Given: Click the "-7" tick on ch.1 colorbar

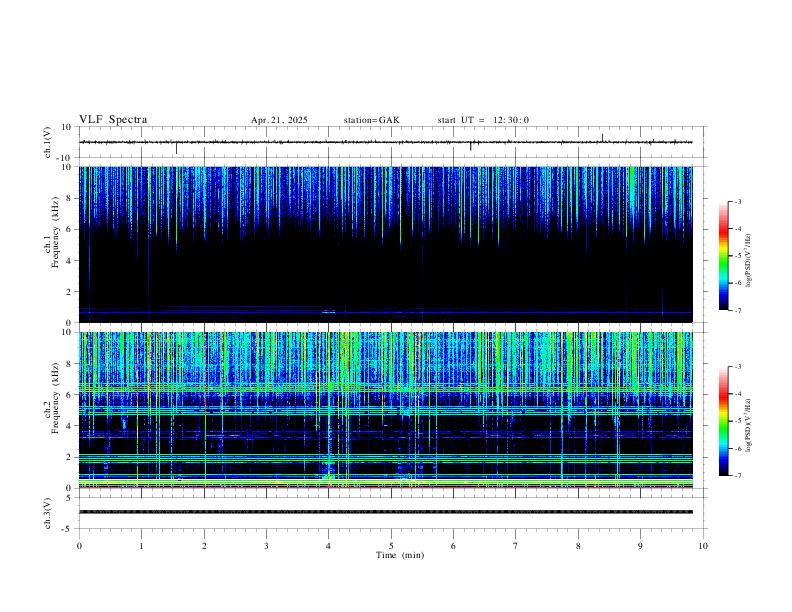Looking at the screenshot, I should (x=738, y=310).
